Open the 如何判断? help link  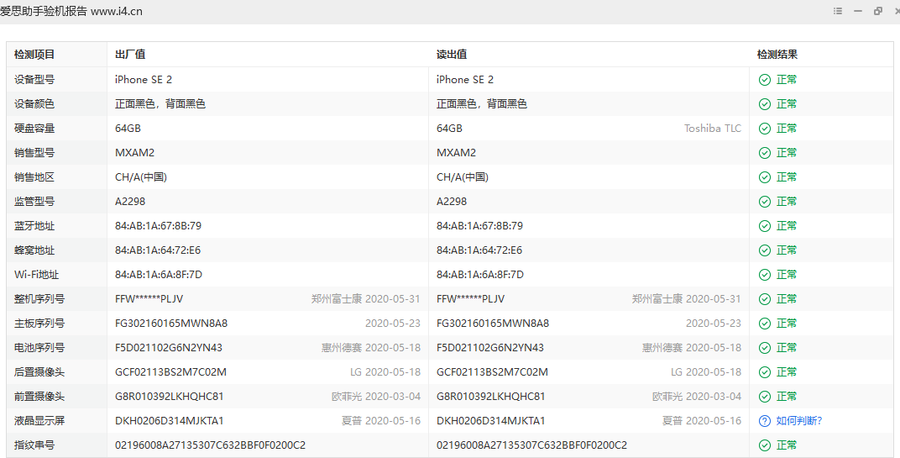tap(799, 421)
